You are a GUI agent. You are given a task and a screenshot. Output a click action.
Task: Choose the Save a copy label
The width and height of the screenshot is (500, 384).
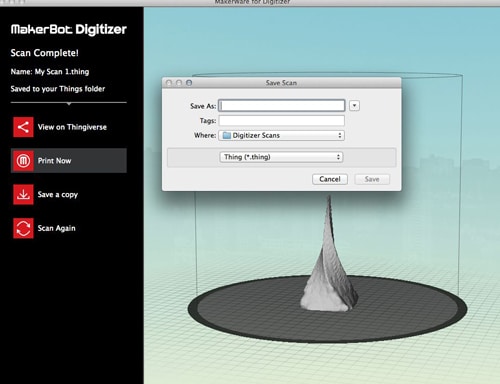point(58,195)
